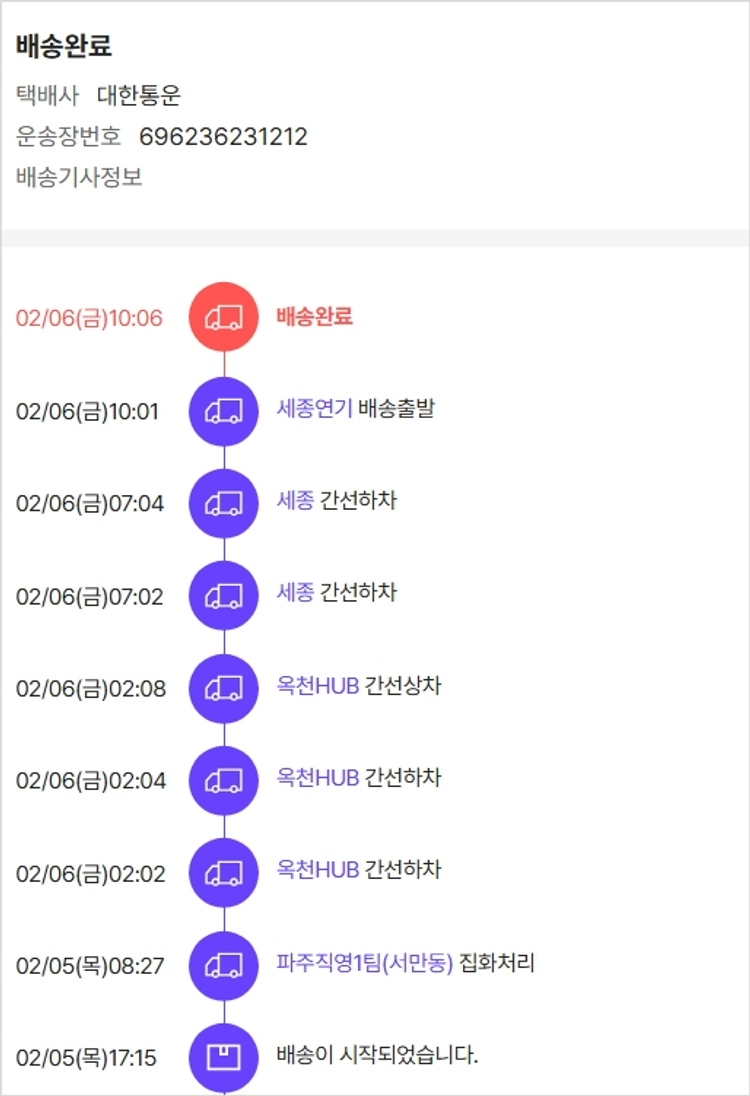Click the 배송기사정보 label
Viewport: 750px width, 1096px height.
point(79,178)
